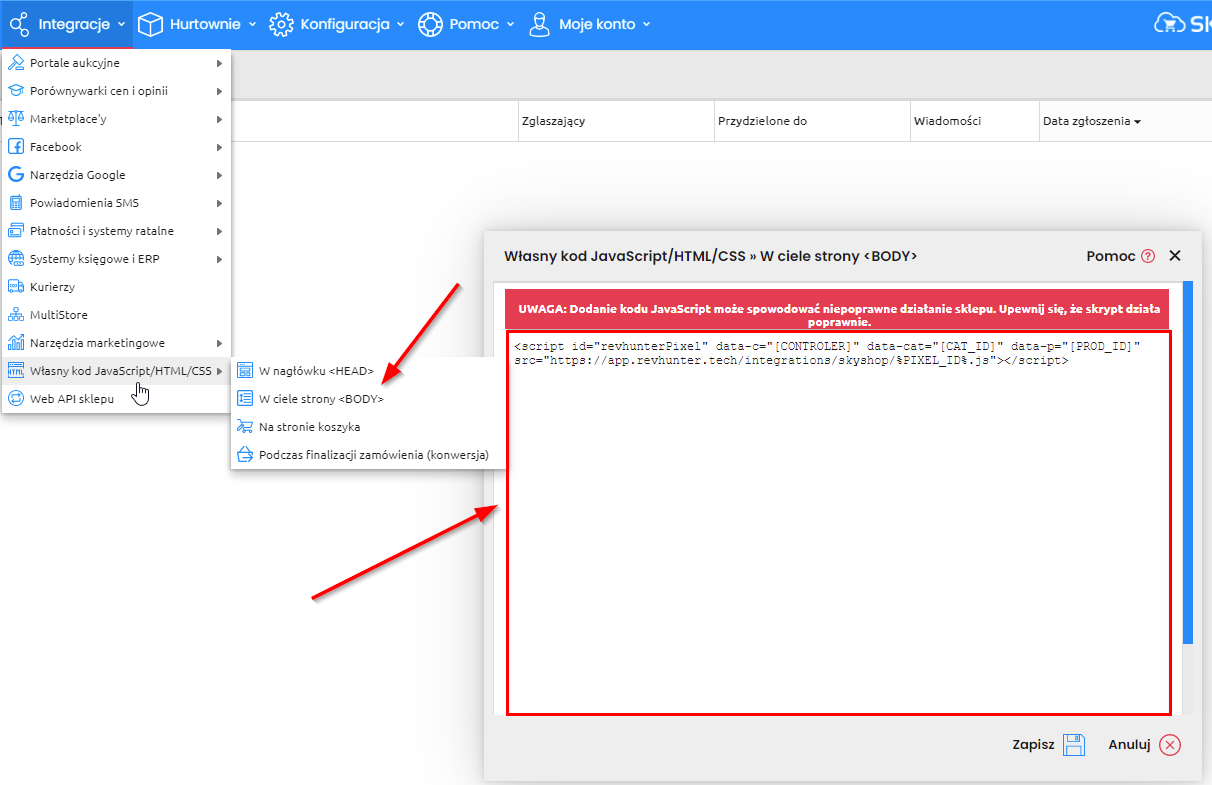Click the Moje konto user icon

click(x=540, y=24)
